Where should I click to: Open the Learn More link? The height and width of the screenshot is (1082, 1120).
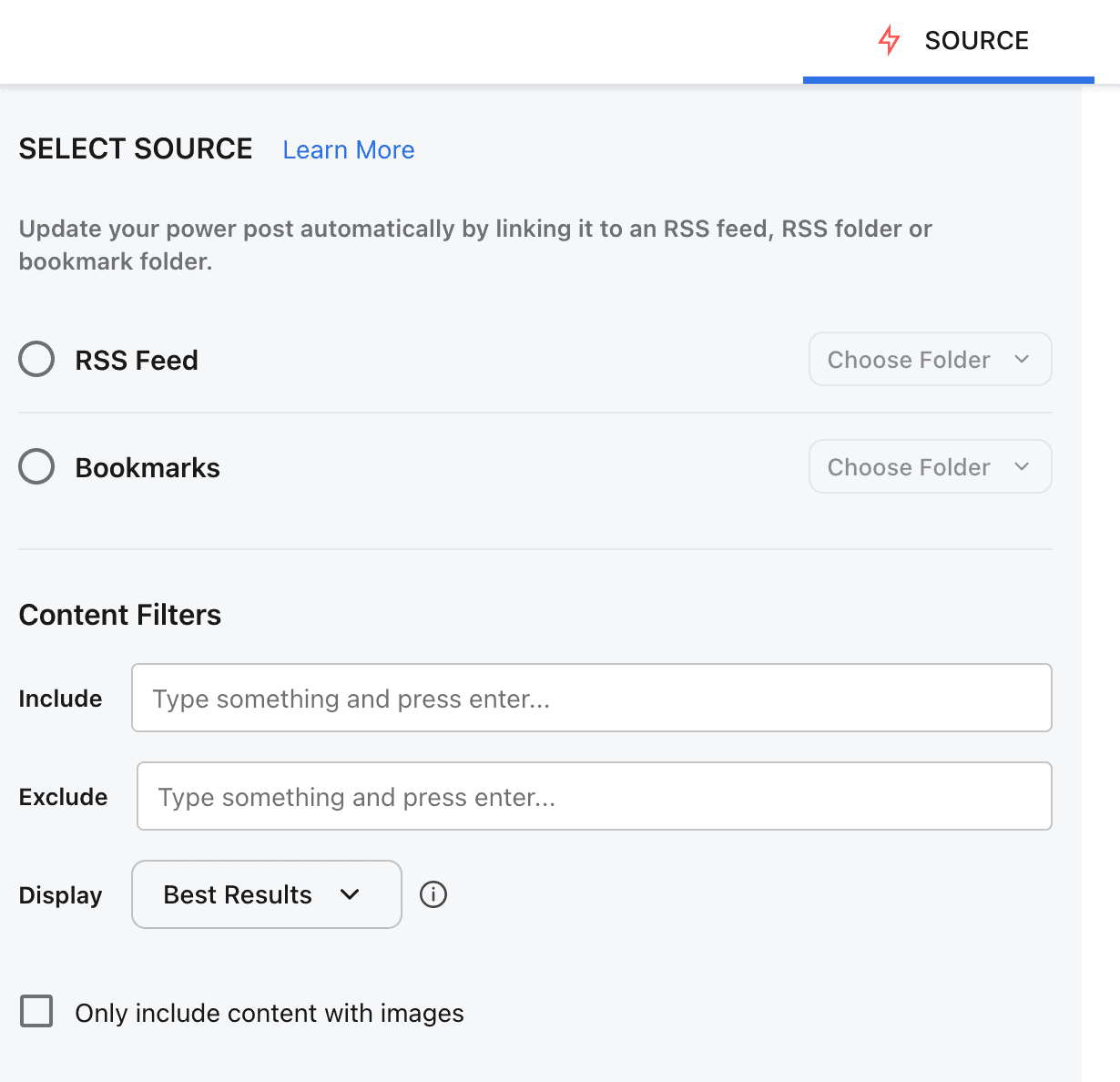pyautogui.click(x=348, y=150)
